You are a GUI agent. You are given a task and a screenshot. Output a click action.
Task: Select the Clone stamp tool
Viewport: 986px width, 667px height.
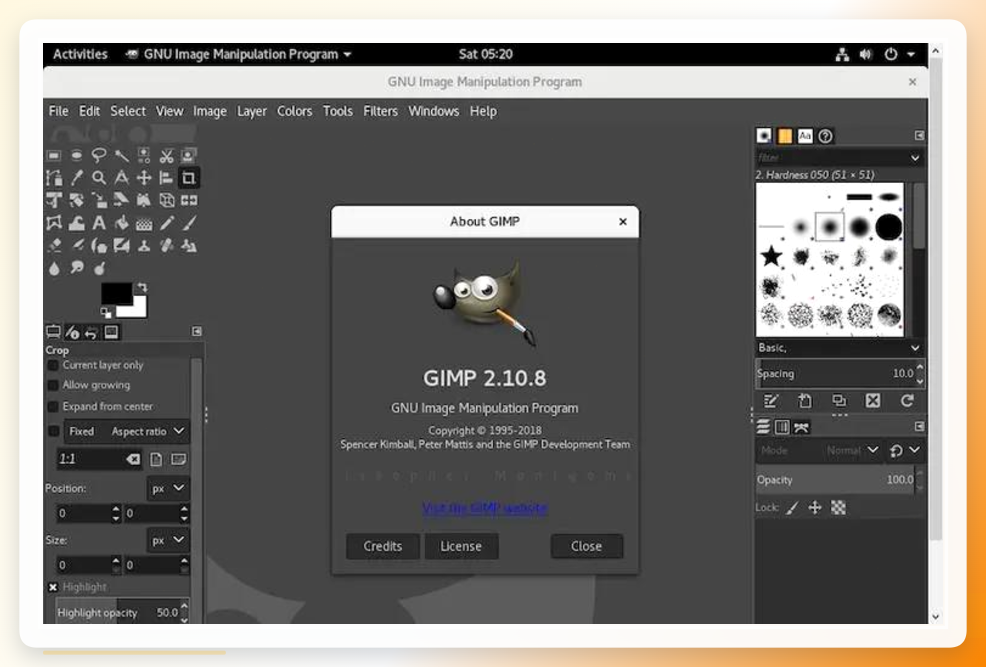[144, 246]
